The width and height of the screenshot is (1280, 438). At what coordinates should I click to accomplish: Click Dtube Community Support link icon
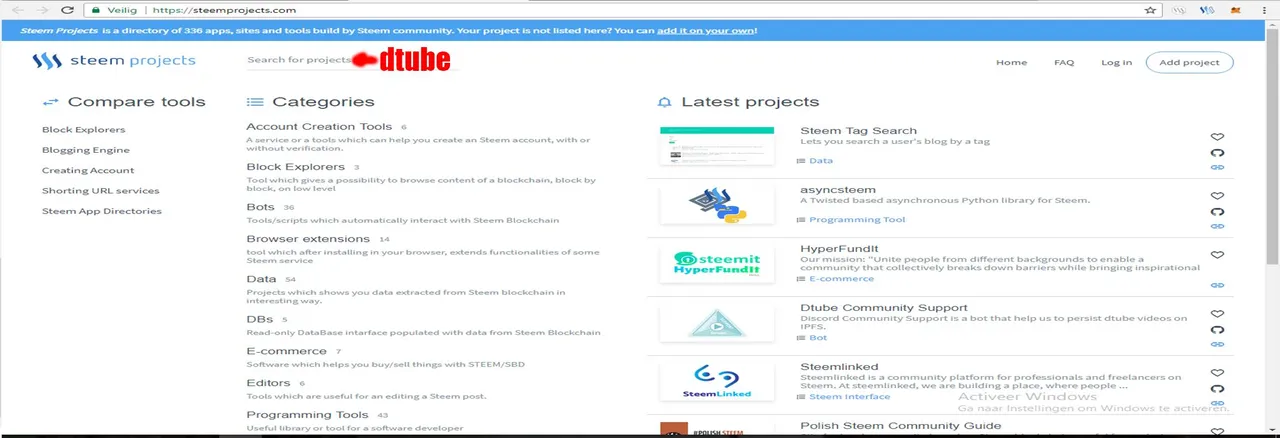point(1217,345)
